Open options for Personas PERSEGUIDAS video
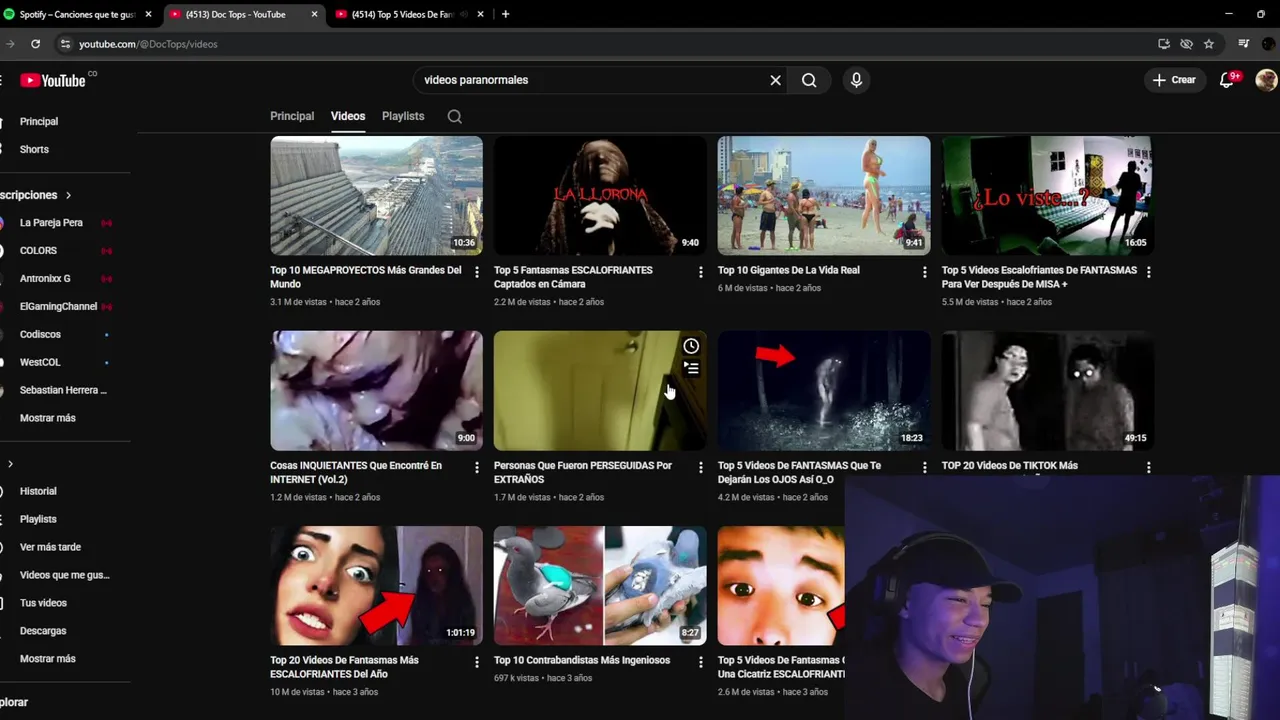The image size is (1280, 720). 700,467
